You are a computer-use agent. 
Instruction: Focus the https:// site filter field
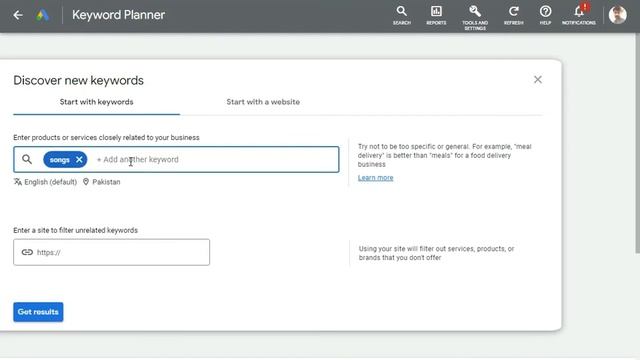[x=111, y=252]
